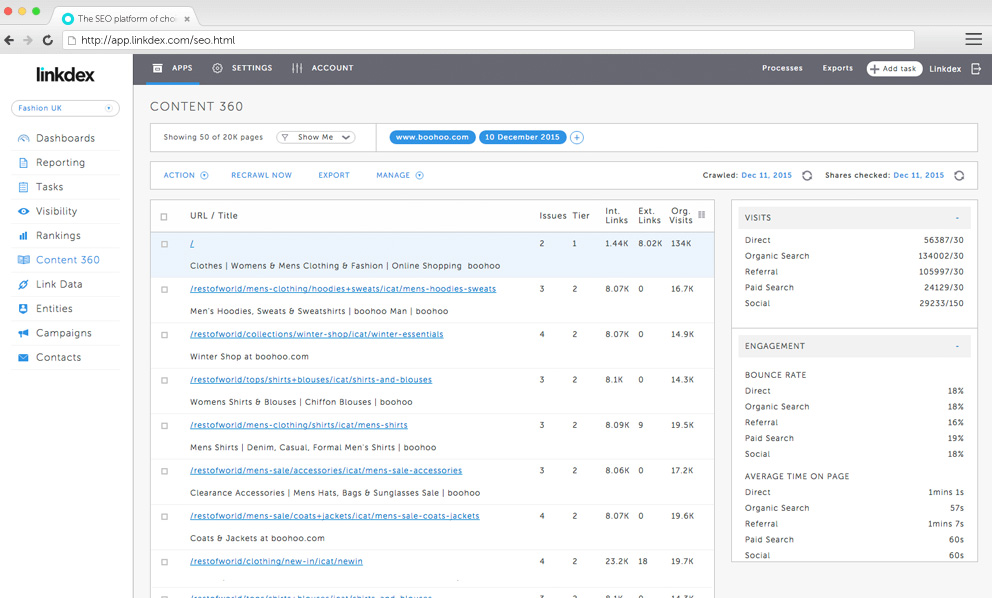The width and height of the screenshot is (992, 598).
Task: Click the Dashboards speedometer icon in sidebar
Action: pyautogui.click(x=23, y=138)
